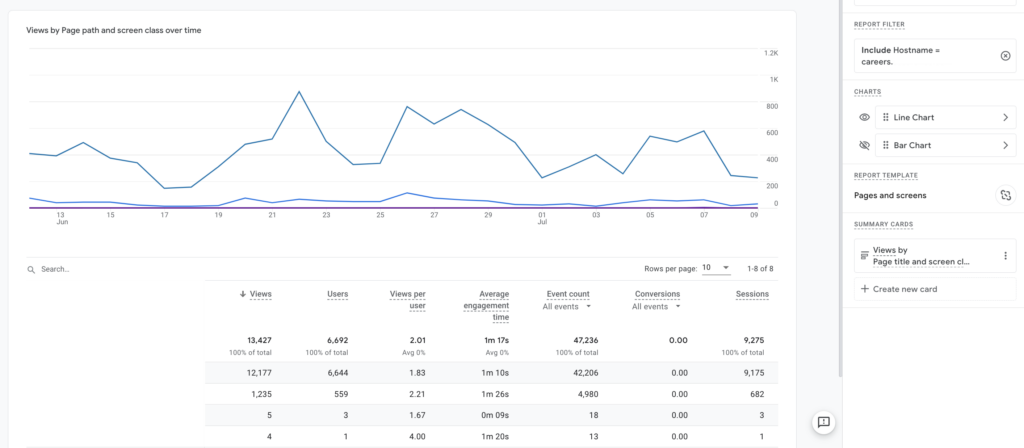
Task: Open Rows per page dropdown
Action: pos(716,268)
